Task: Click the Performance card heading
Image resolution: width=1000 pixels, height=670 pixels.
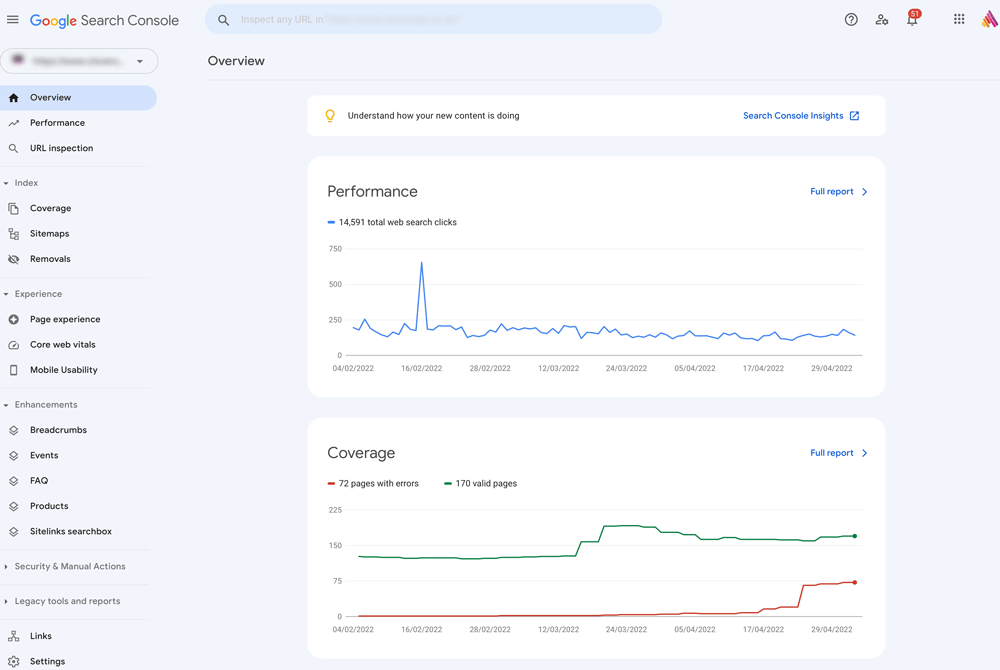Action: click(x=372, y=192)
